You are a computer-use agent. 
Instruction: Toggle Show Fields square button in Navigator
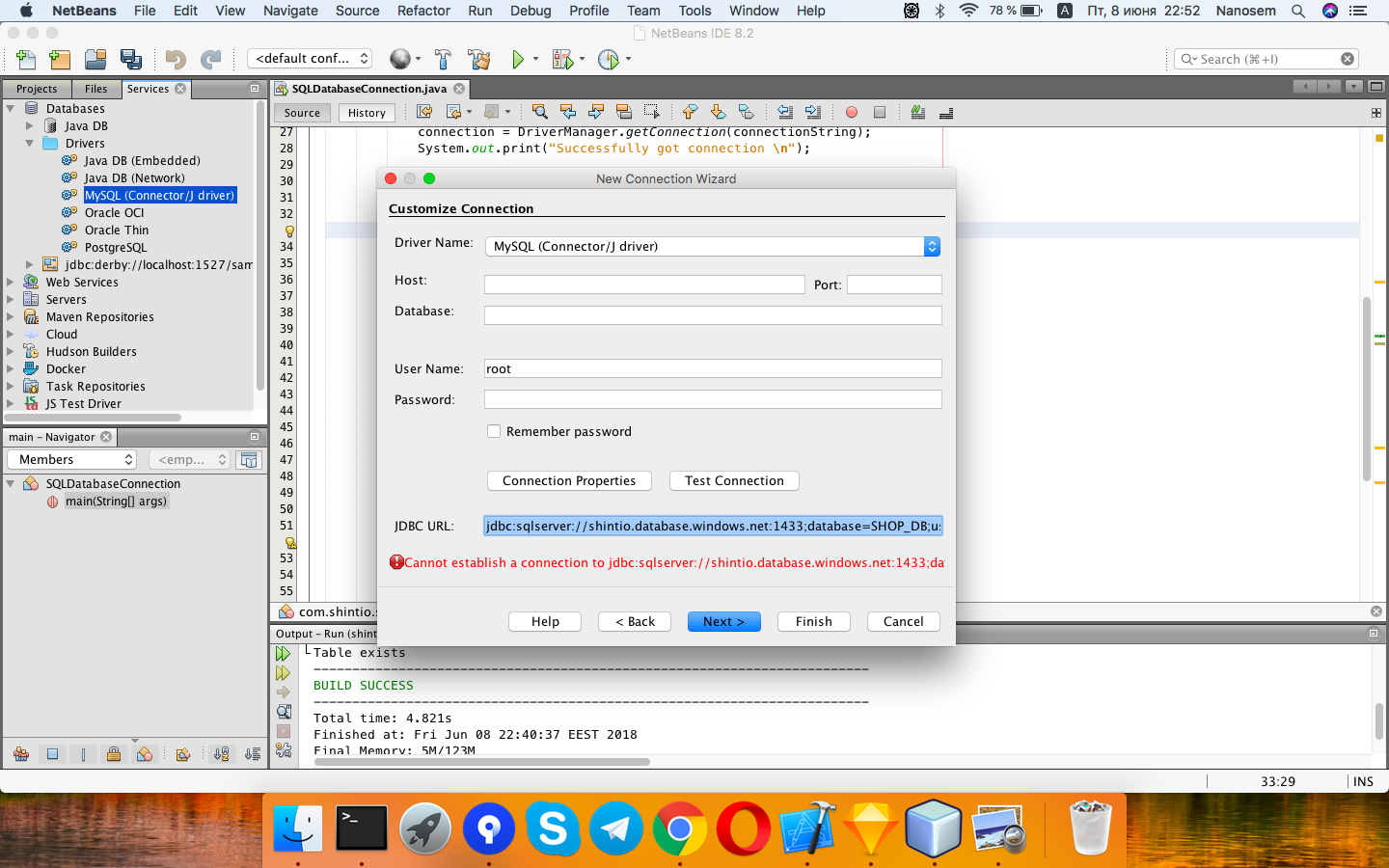coord(52,754)
